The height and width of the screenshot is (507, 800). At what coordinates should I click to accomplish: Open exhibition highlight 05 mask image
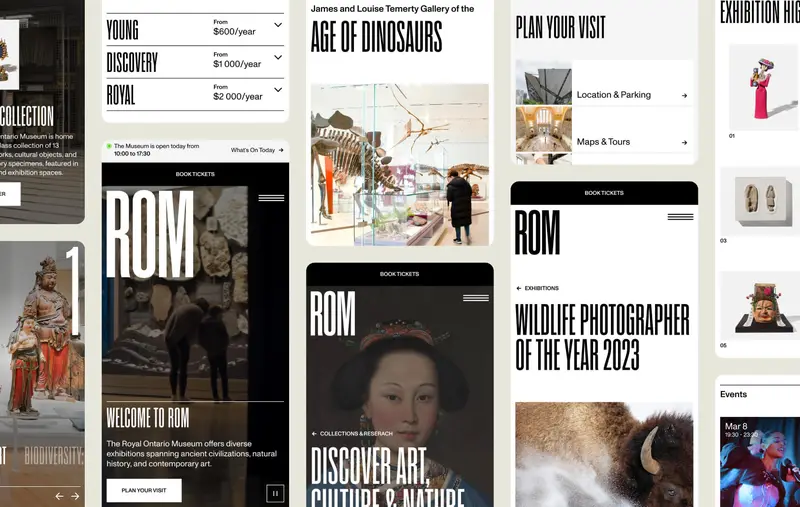tap(760, 306)
